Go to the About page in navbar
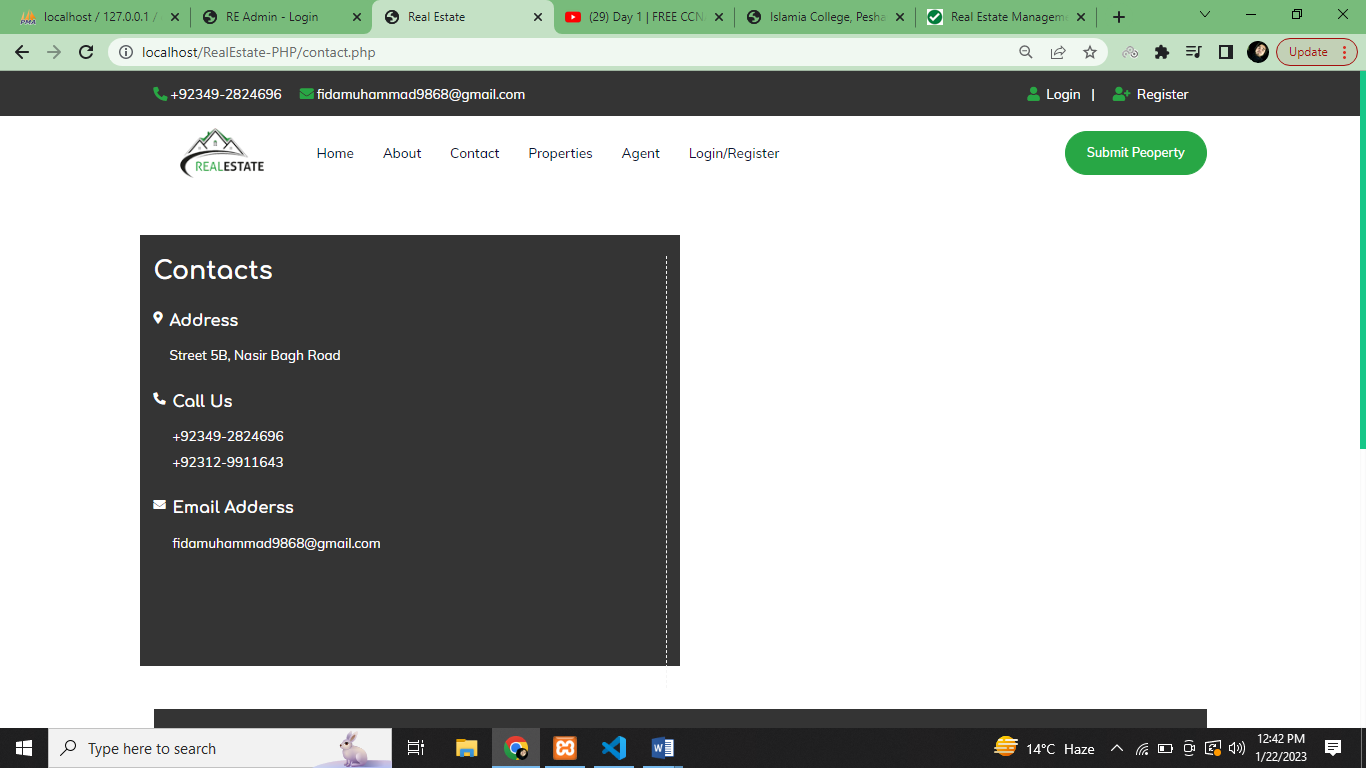This screenshot has width=1366, height=768. 402,153
